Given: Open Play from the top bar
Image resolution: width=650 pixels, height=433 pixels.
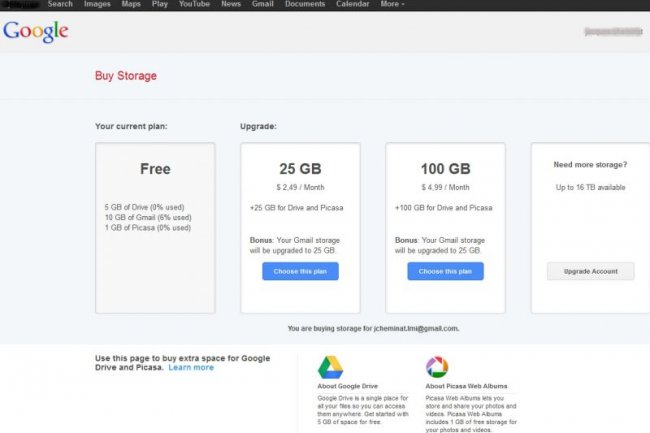Looking at the screenshot, I should pos(160,4).
